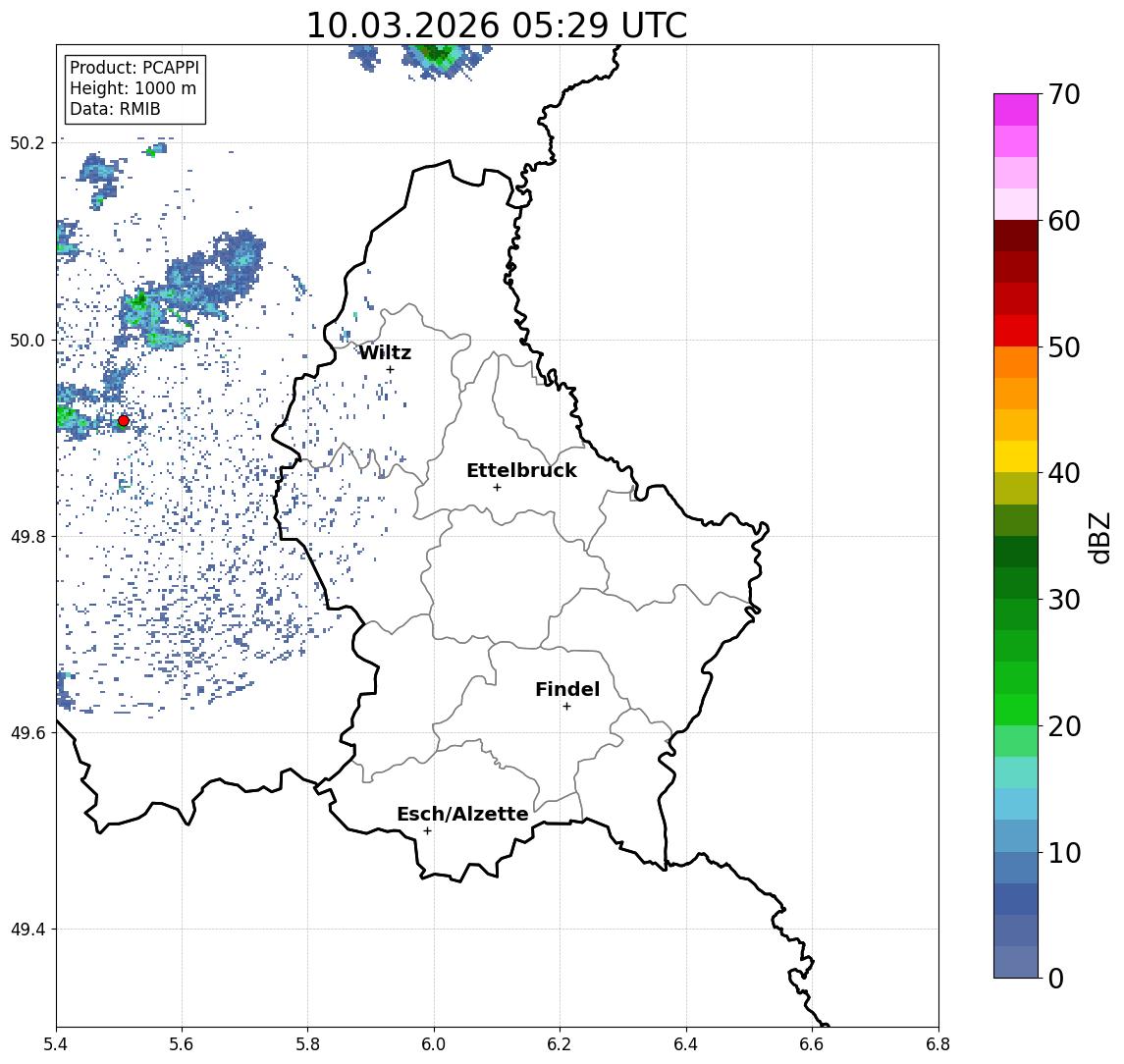Click the dBZ colorbar label
Viewport: 1124px width, 1064px height.
tap(1099, 537)
